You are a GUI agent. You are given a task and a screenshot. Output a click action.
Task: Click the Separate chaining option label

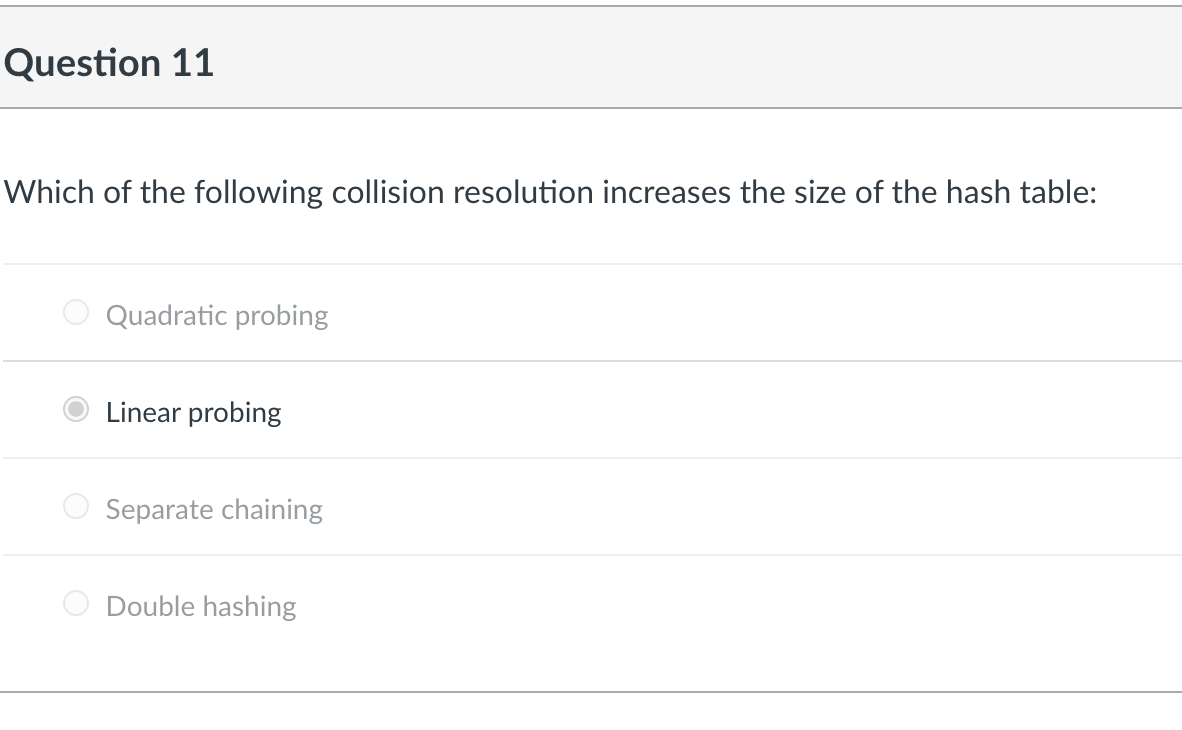pyautogui.click(x=214, y=509)
